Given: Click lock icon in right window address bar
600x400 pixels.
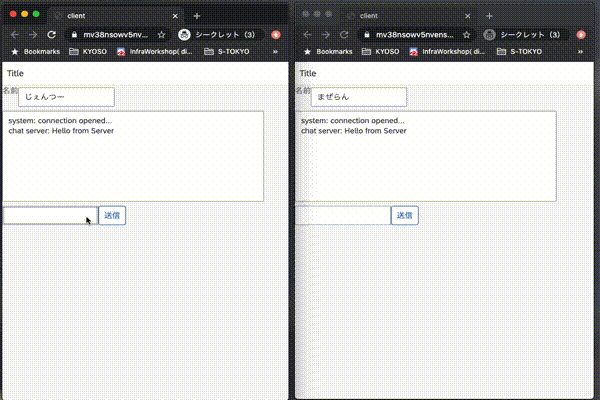Looking at the screenshot, I should 367,35.
